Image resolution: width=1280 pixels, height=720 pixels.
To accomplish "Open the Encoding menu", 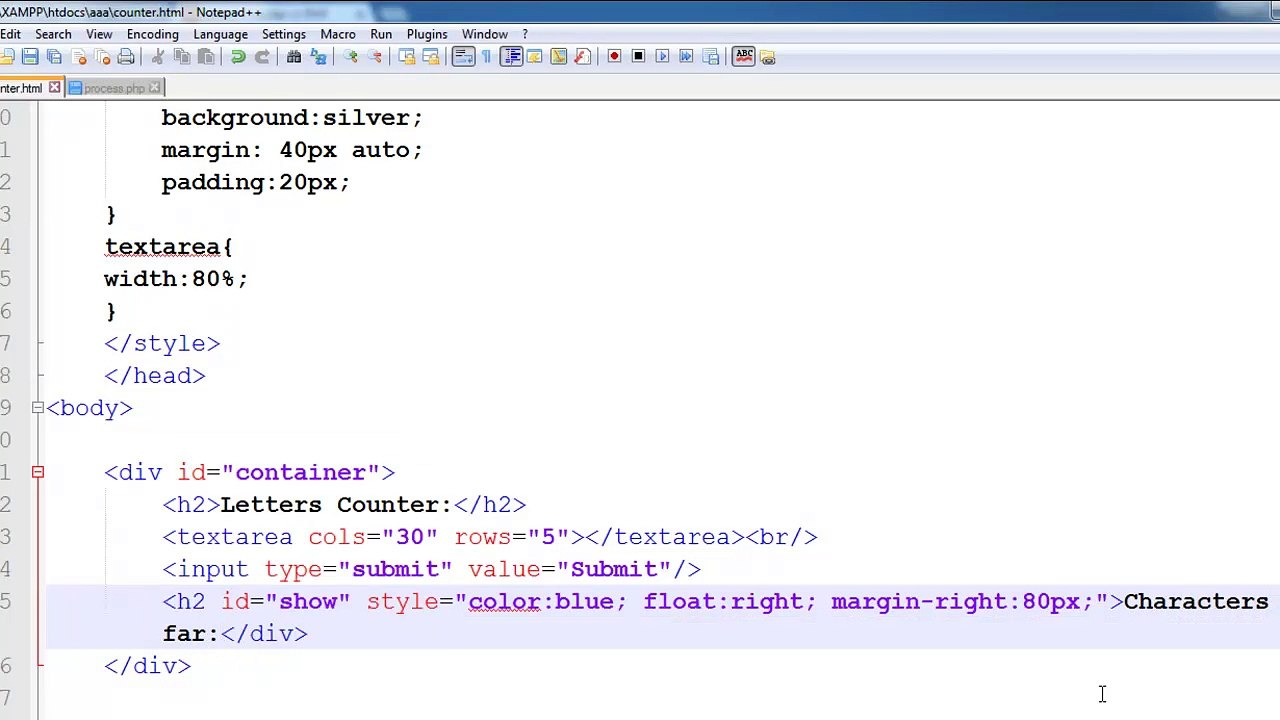I will tap(152, 34).
